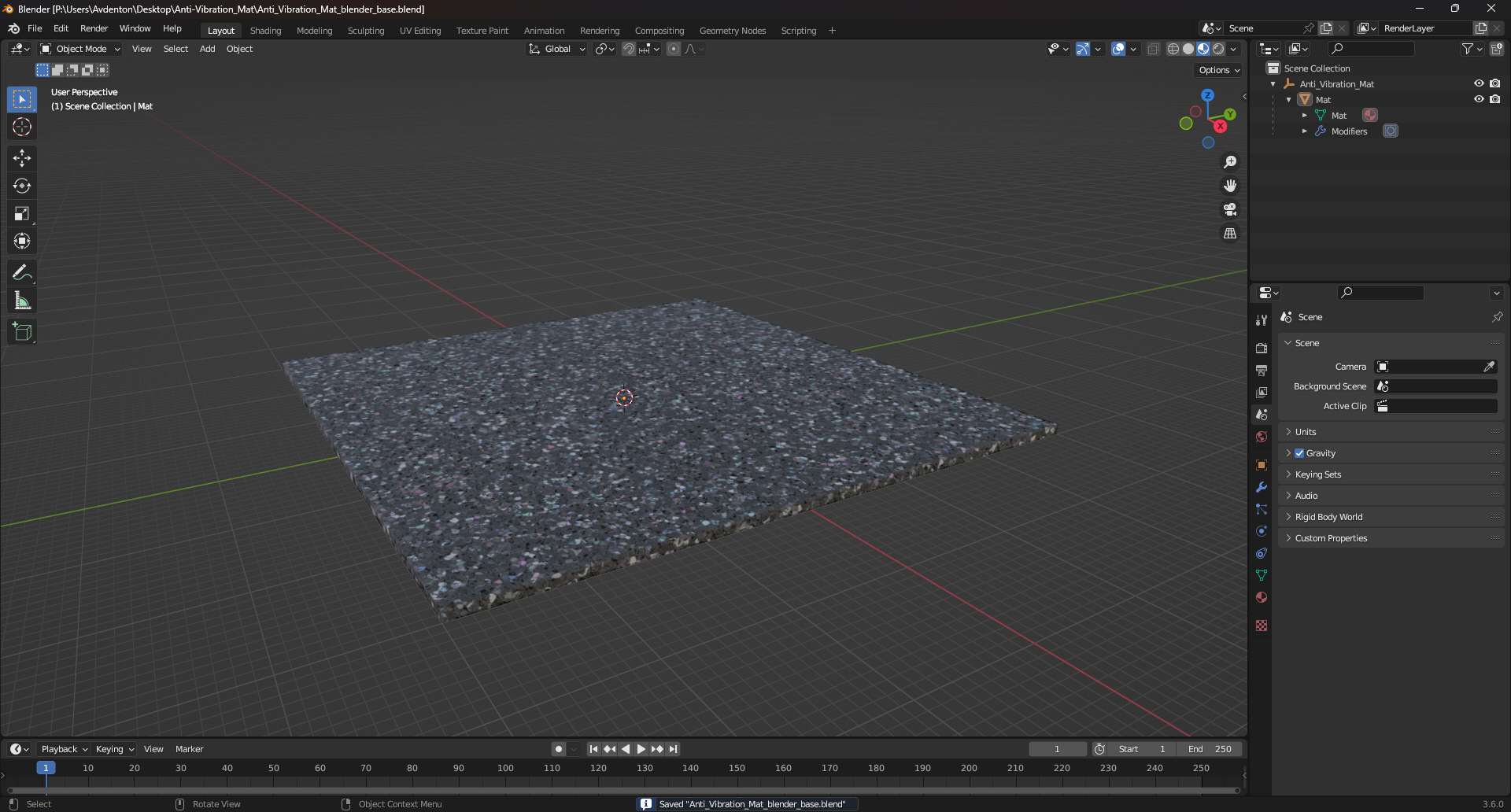Play the animation forward
Screen dimensions: 1511x812
click(641, 749)
